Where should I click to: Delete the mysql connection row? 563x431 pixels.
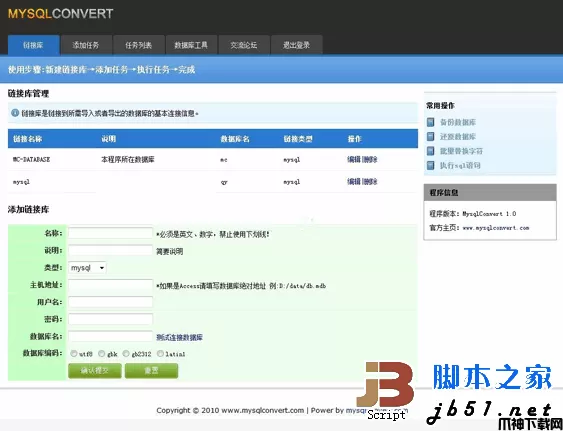point(370,181)
